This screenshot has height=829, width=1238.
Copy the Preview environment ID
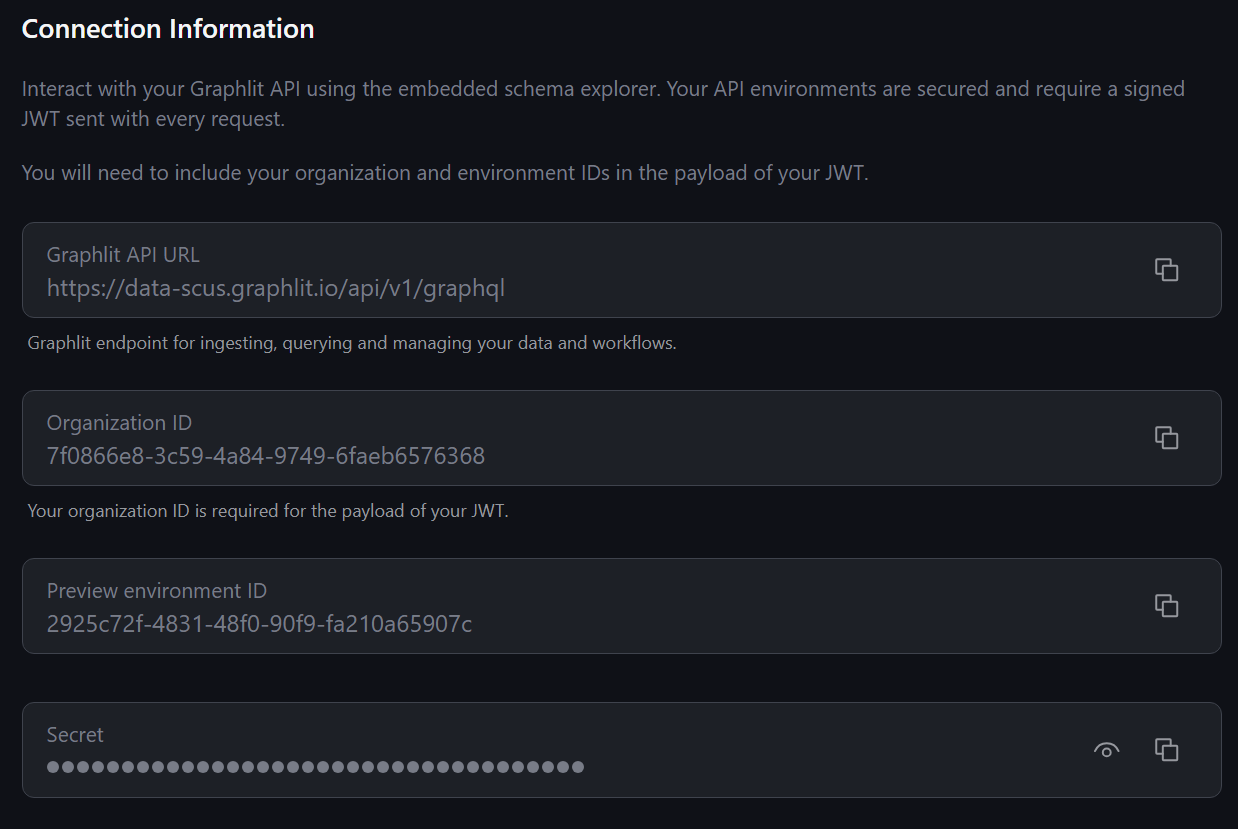pyautogui.click(x=1166, y=606)
